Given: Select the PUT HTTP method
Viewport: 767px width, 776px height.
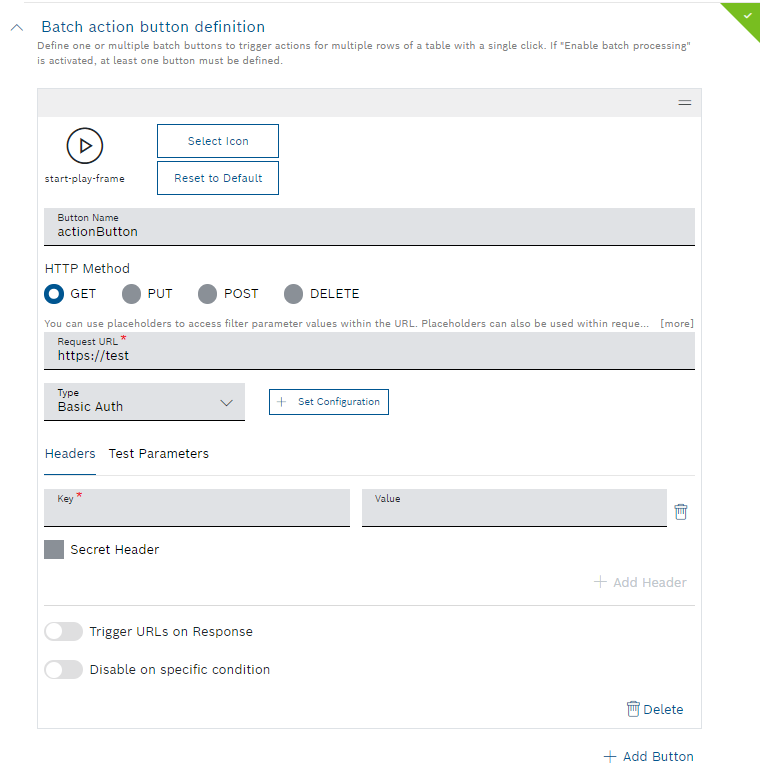Looking at the screenshot, I should pyautogui.click(x=131, y=294).
